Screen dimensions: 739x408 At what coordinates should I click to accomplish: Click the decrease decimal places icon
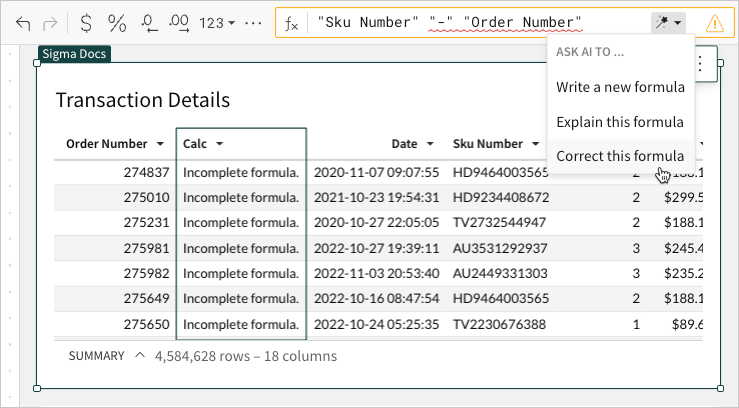tap(150, 23)
